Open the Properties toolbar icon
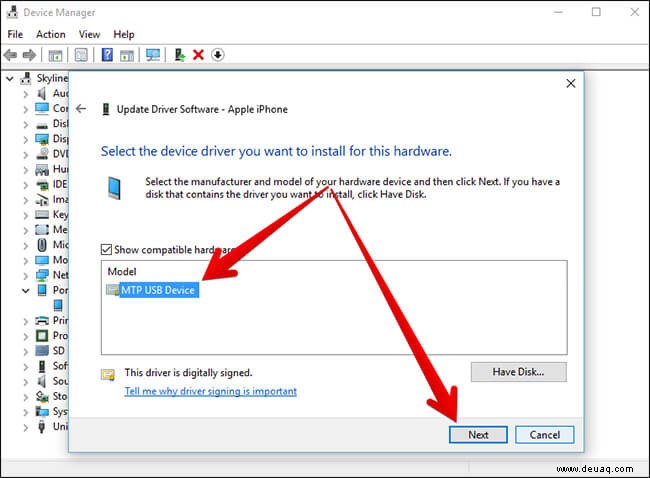The width and height of the screenshot is (650, 478). click(x=81, y=55)
